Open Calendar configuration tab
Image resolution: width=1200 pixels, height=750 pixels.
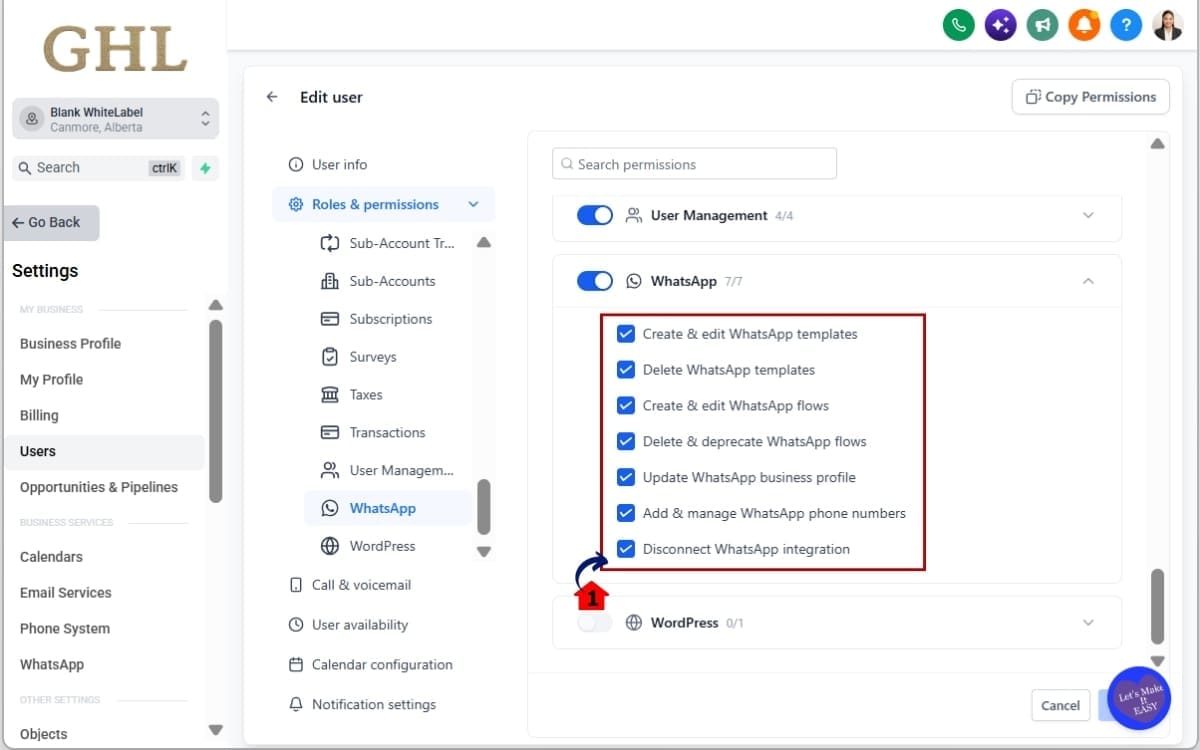[370, 665]
